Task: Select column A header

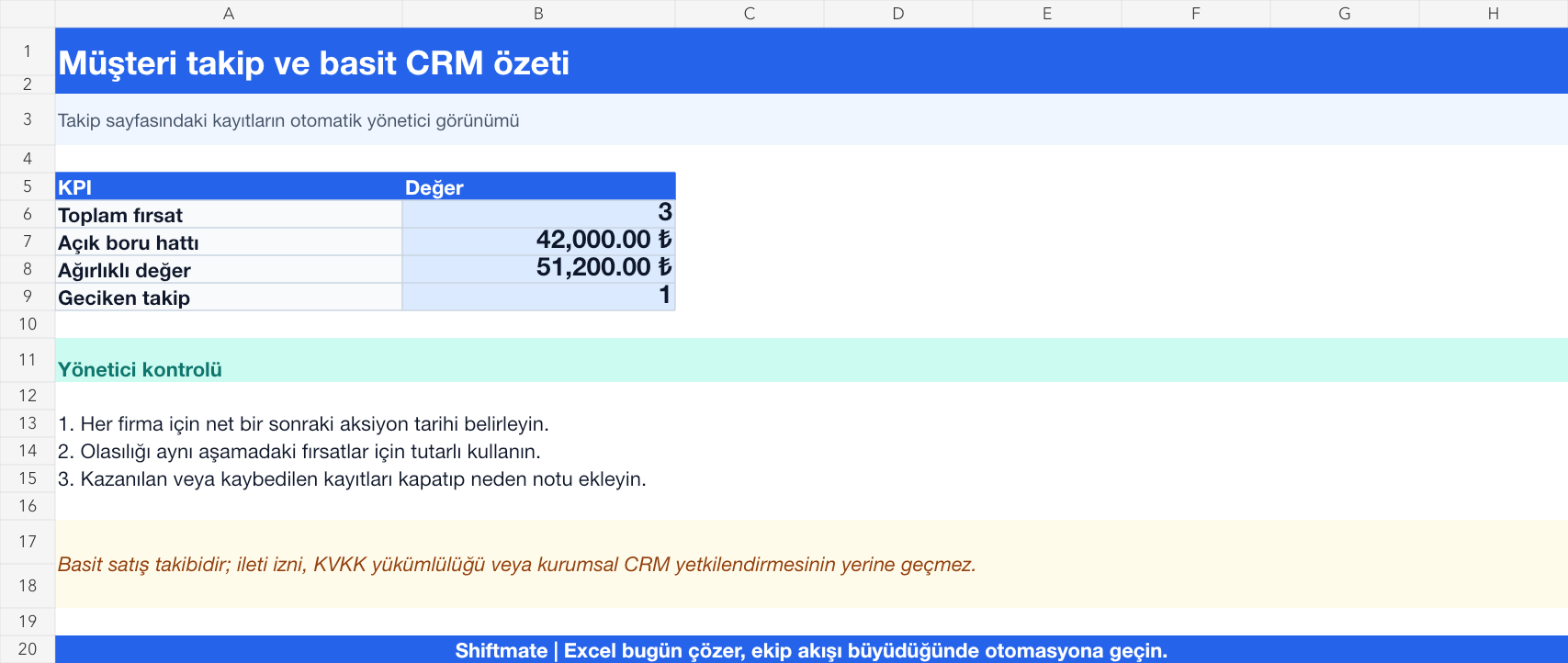Action: [229, 14]
